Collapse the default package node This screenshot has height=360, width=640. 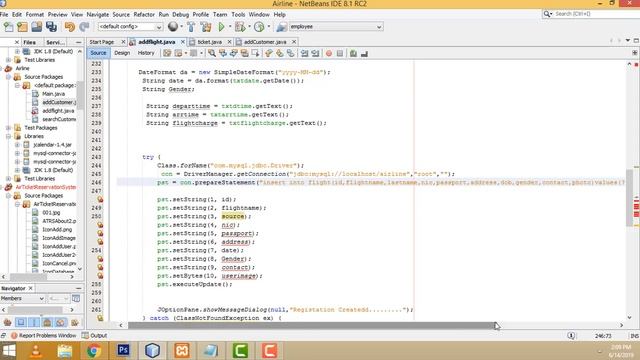17,85
